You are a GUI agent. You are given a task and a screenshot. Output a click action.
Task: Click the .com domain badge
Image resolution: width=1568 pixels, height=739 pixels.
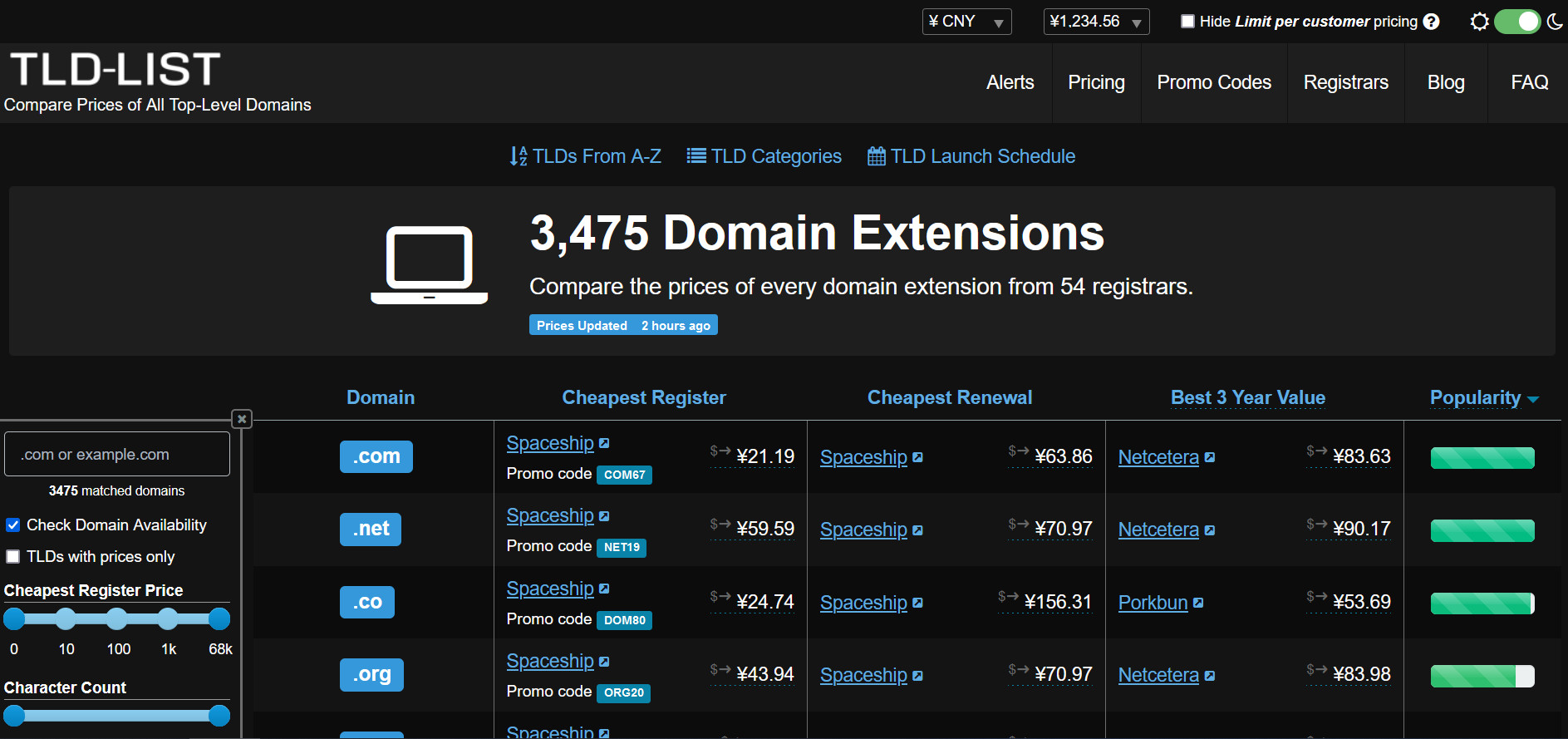coord(376,456)
